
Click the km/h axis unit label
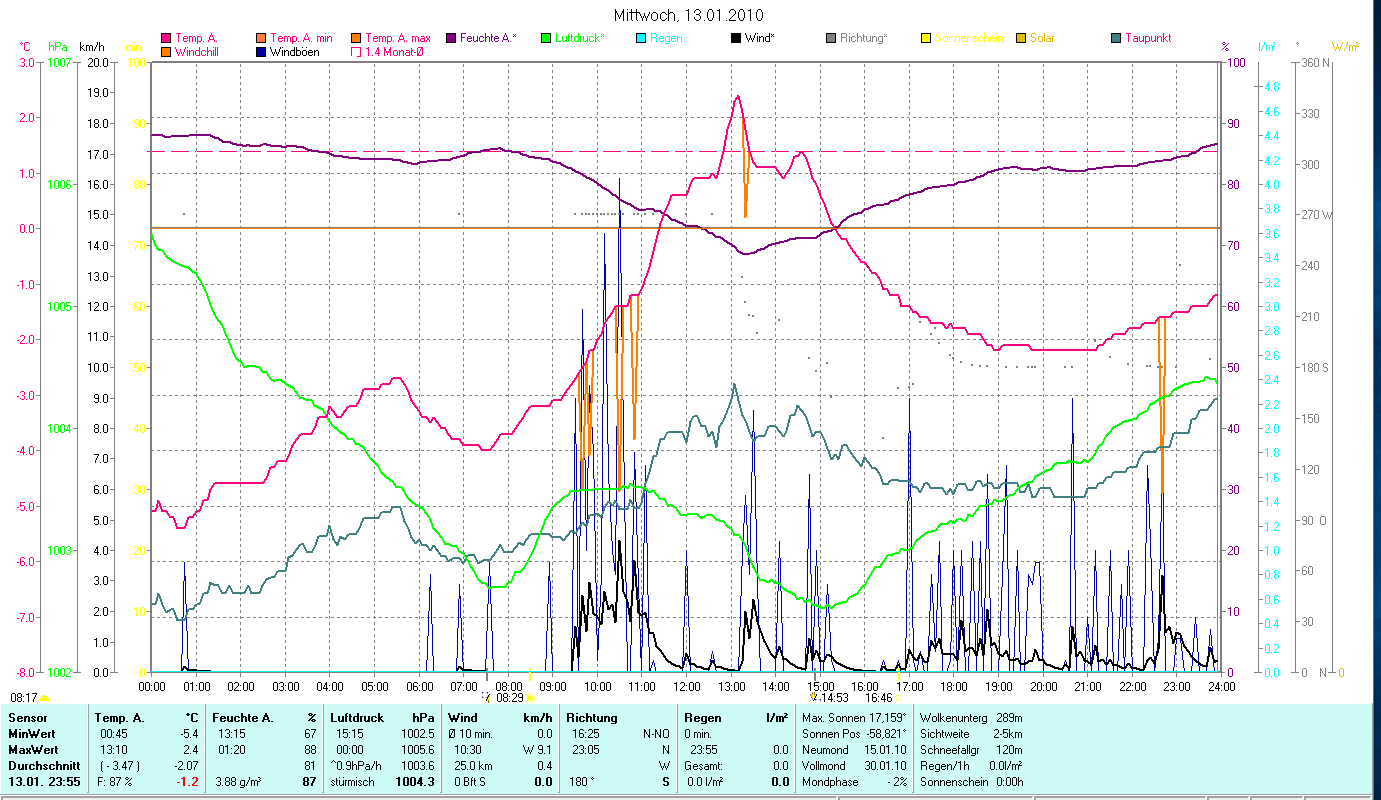(91, 47)
